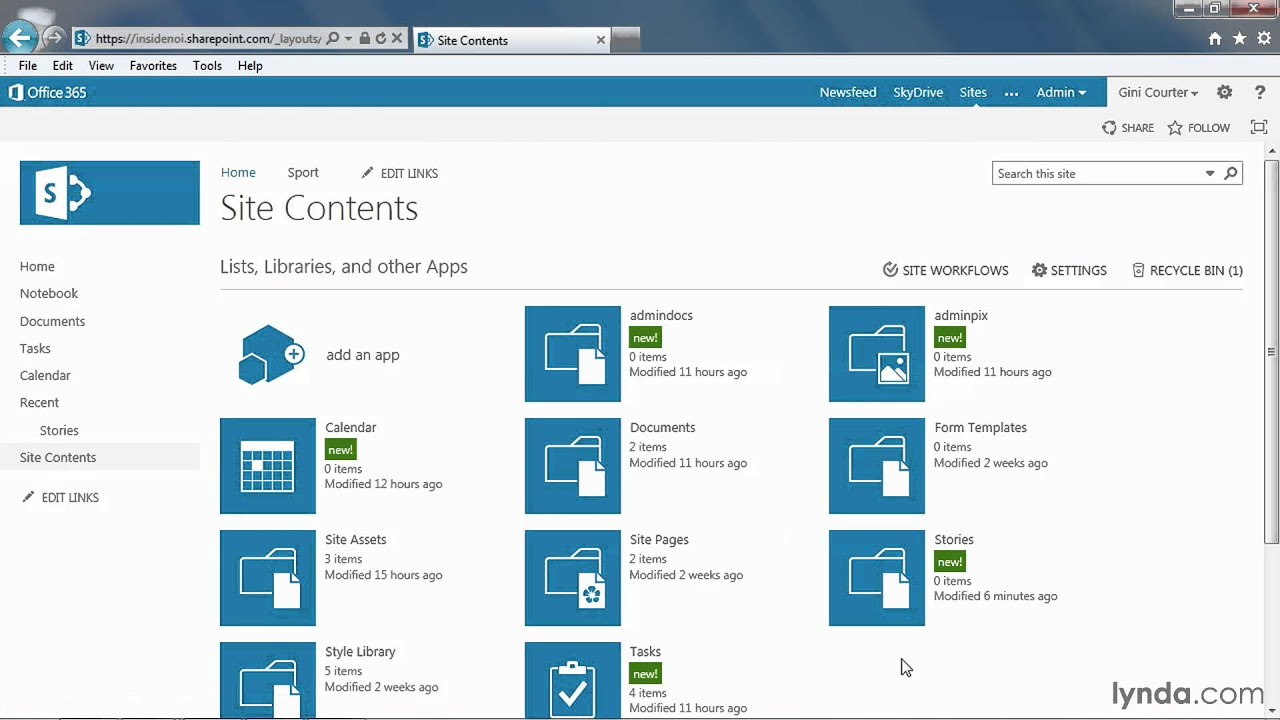
Task: Click the add an app icon
Action: pyautogui.click(x=268, y=354)
